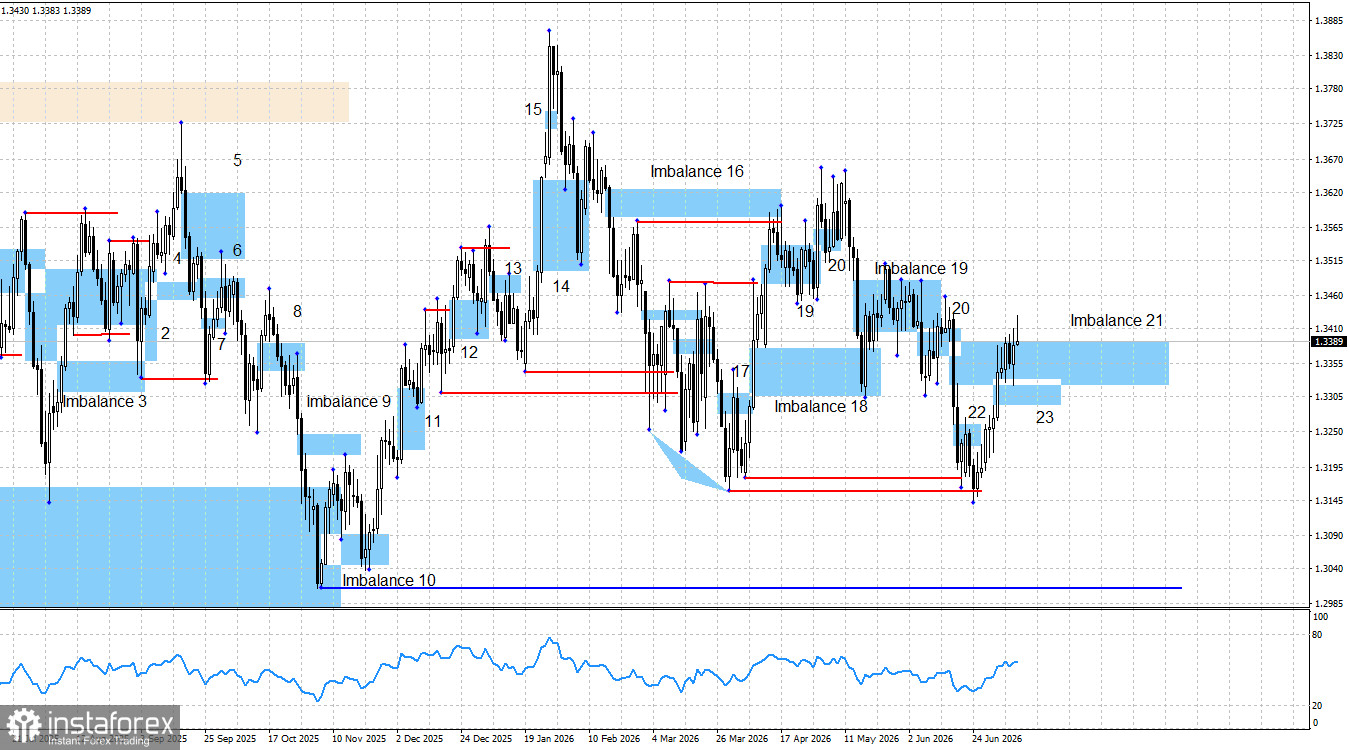Click the 10 Feb 2026 date label
This screenshot has height=750, width=1350.
tap(614, 739)
